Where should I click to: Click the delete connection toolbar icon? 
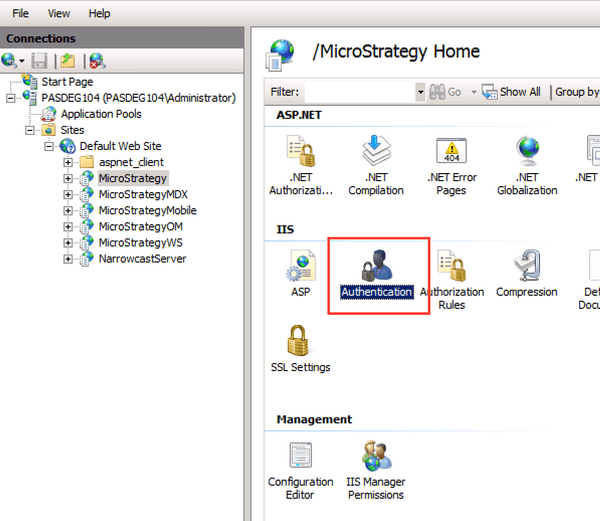pyautogui.click(x=98, y=61)
